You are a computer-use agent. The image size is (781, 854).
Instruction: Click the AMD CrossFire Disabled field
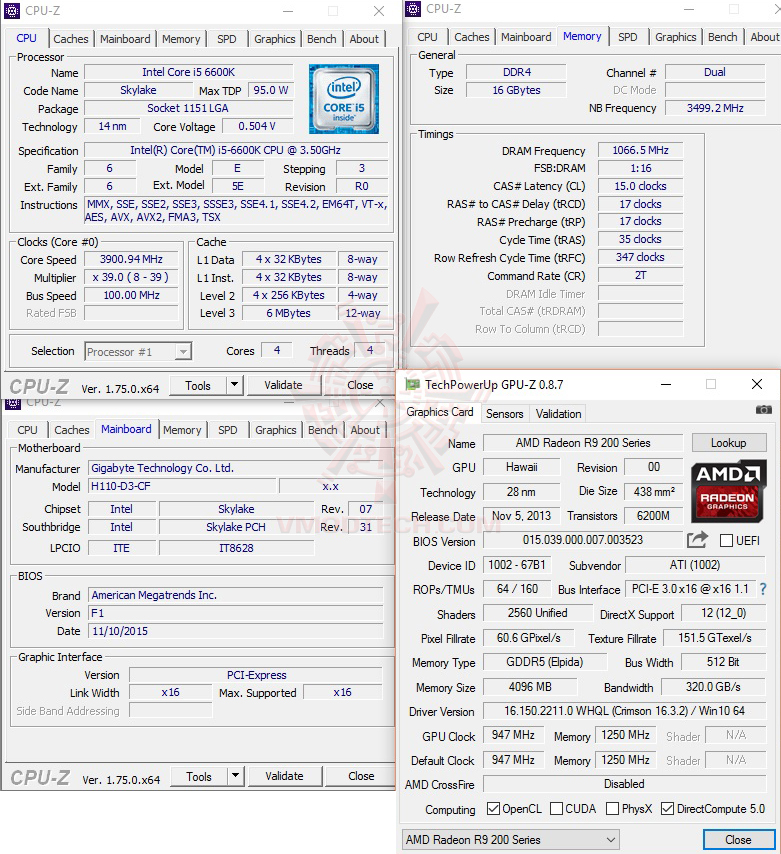coord(625,784)
